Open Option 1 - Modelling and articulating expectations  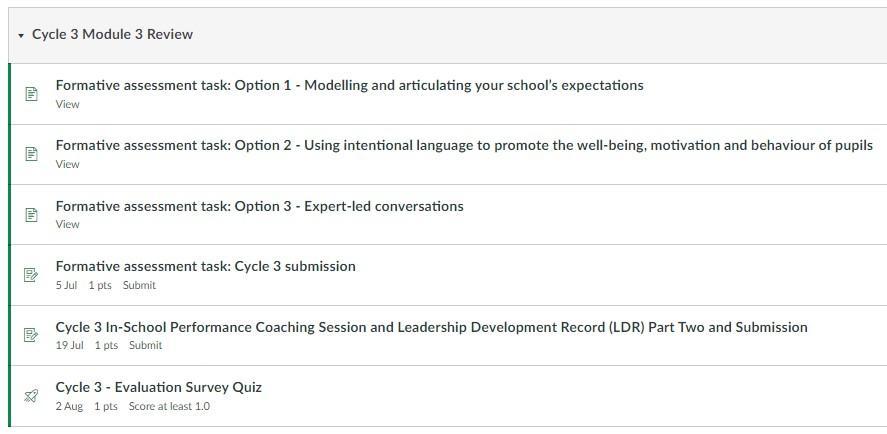349,85
